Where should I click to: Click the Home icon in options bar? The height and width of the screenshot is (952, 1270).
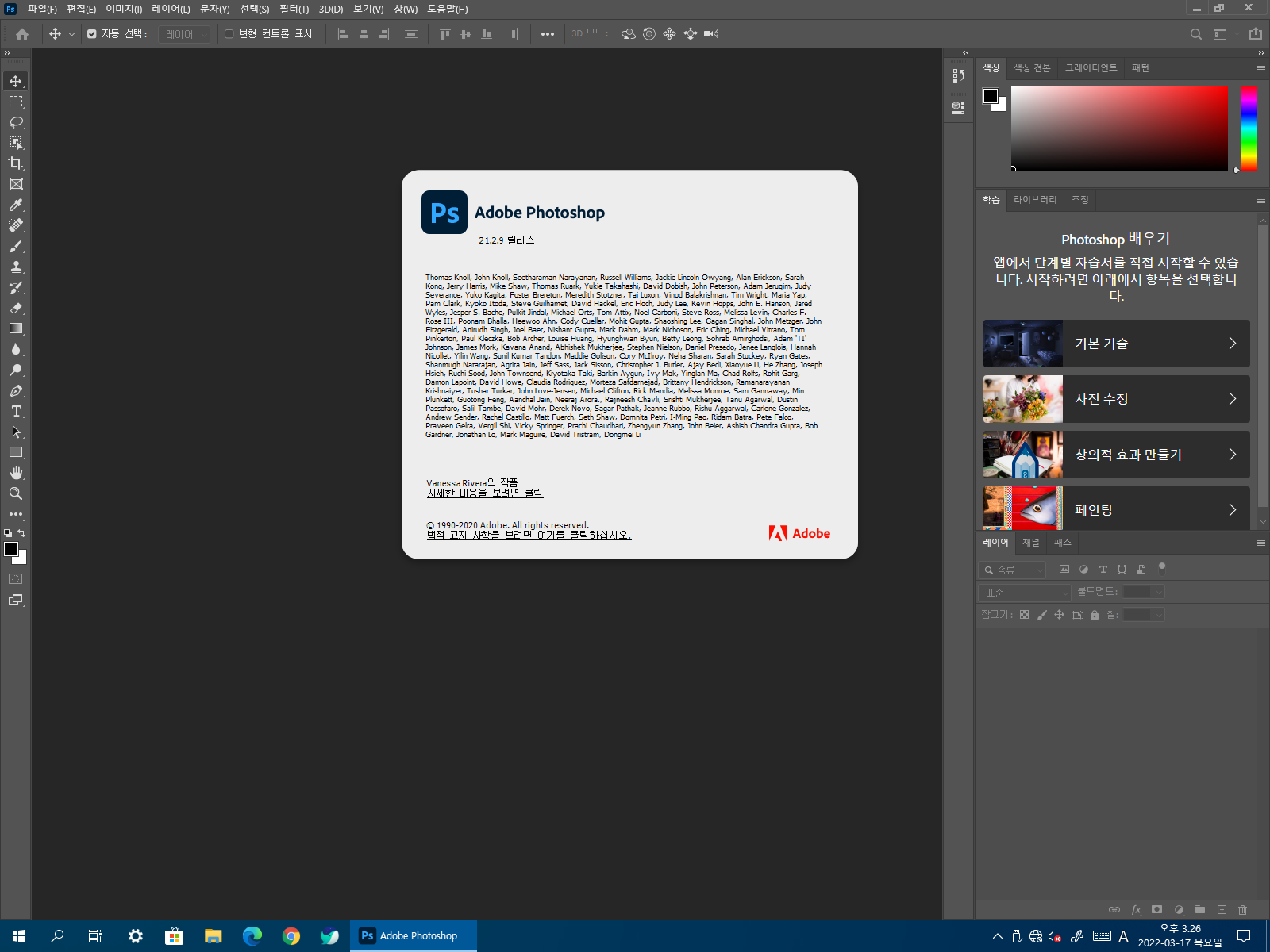coord(22,34)
